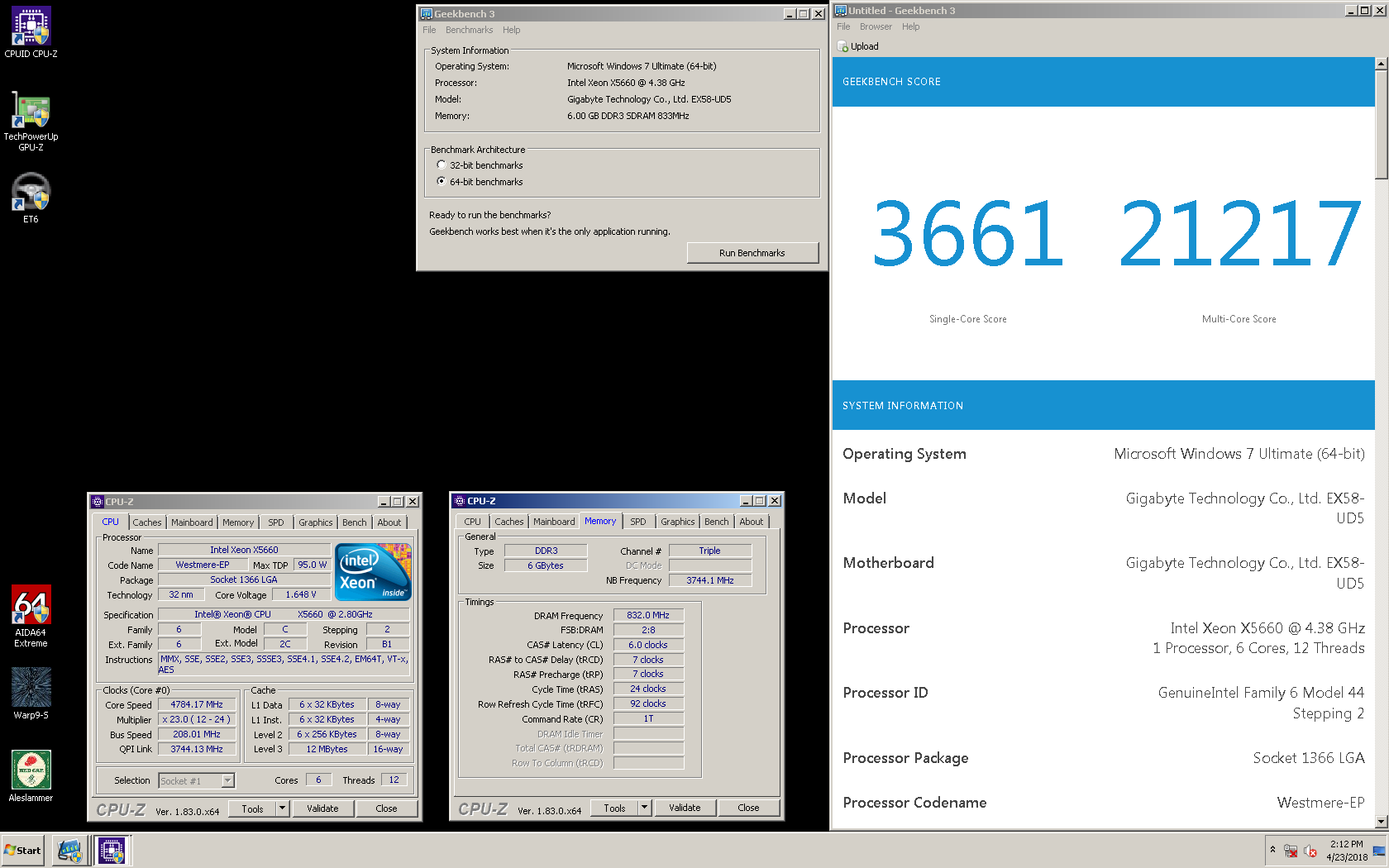The width and height of the screenshot is (1389, 868).
Task: Open the ET6 desktop shortcut
Action: [31, 198]
